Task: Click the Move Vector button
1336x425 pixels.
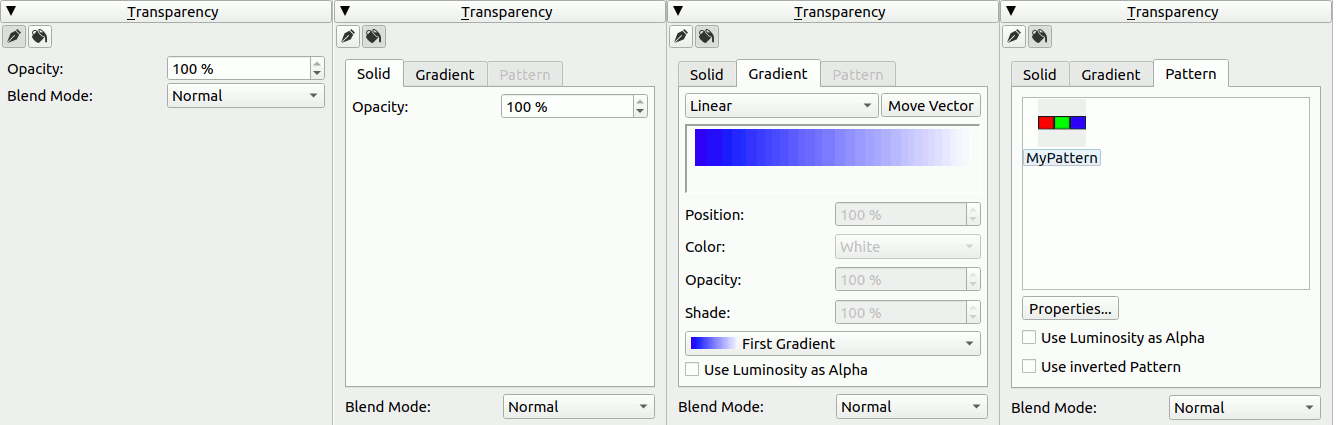Action: click(x=930, y=106)
